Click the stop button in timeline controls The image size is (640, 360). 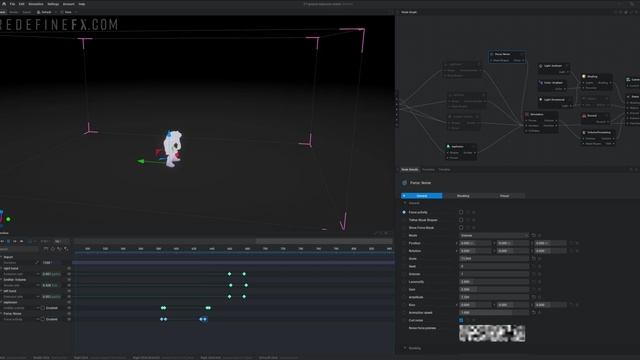9,241
